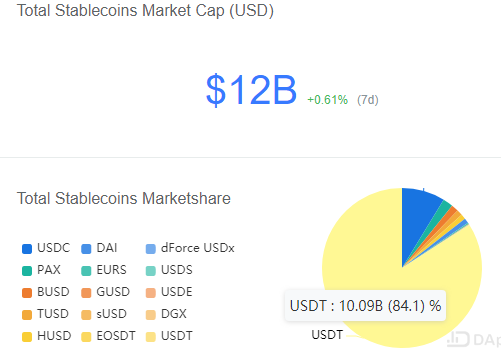
Task: Select the USDE legend item
Action: [169, 292]
